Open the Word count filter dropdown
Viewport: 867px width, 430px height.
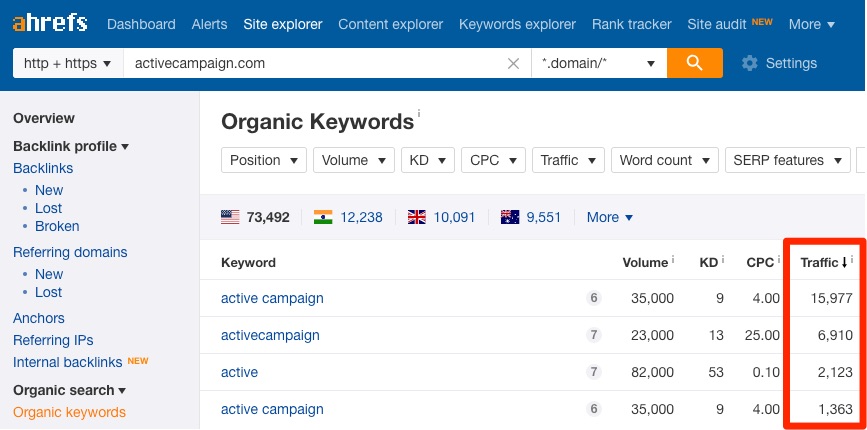tap(665, 160)
